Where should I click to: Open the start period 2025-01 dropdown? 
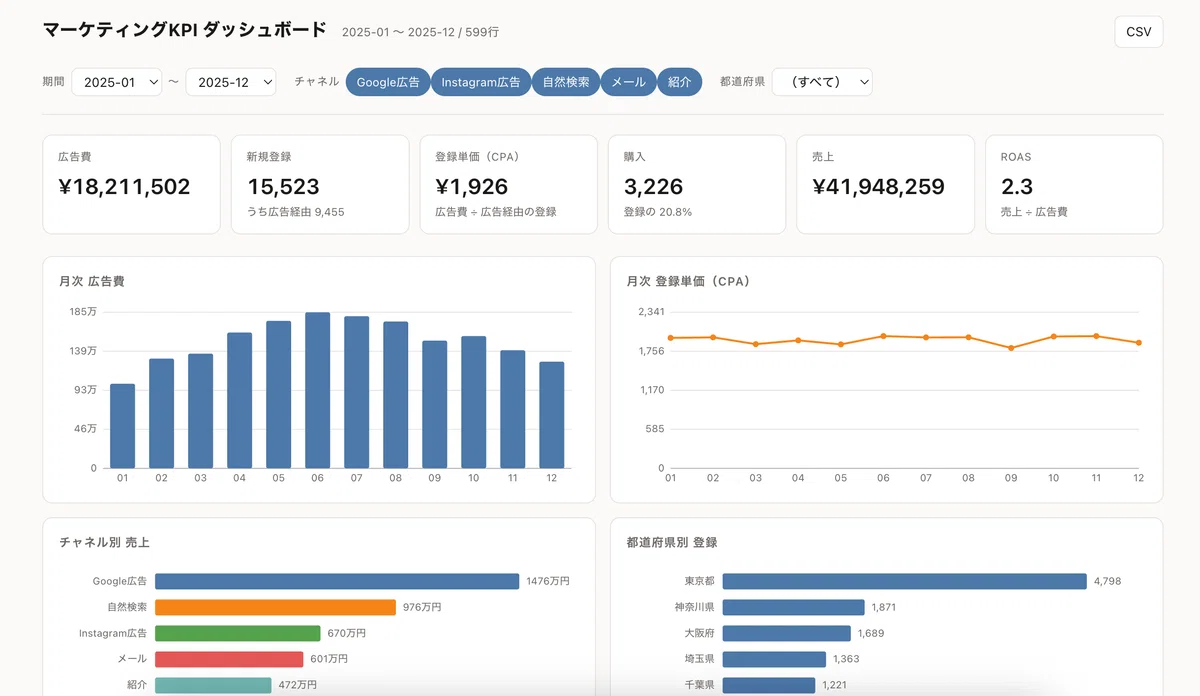(x=117, y=82)
